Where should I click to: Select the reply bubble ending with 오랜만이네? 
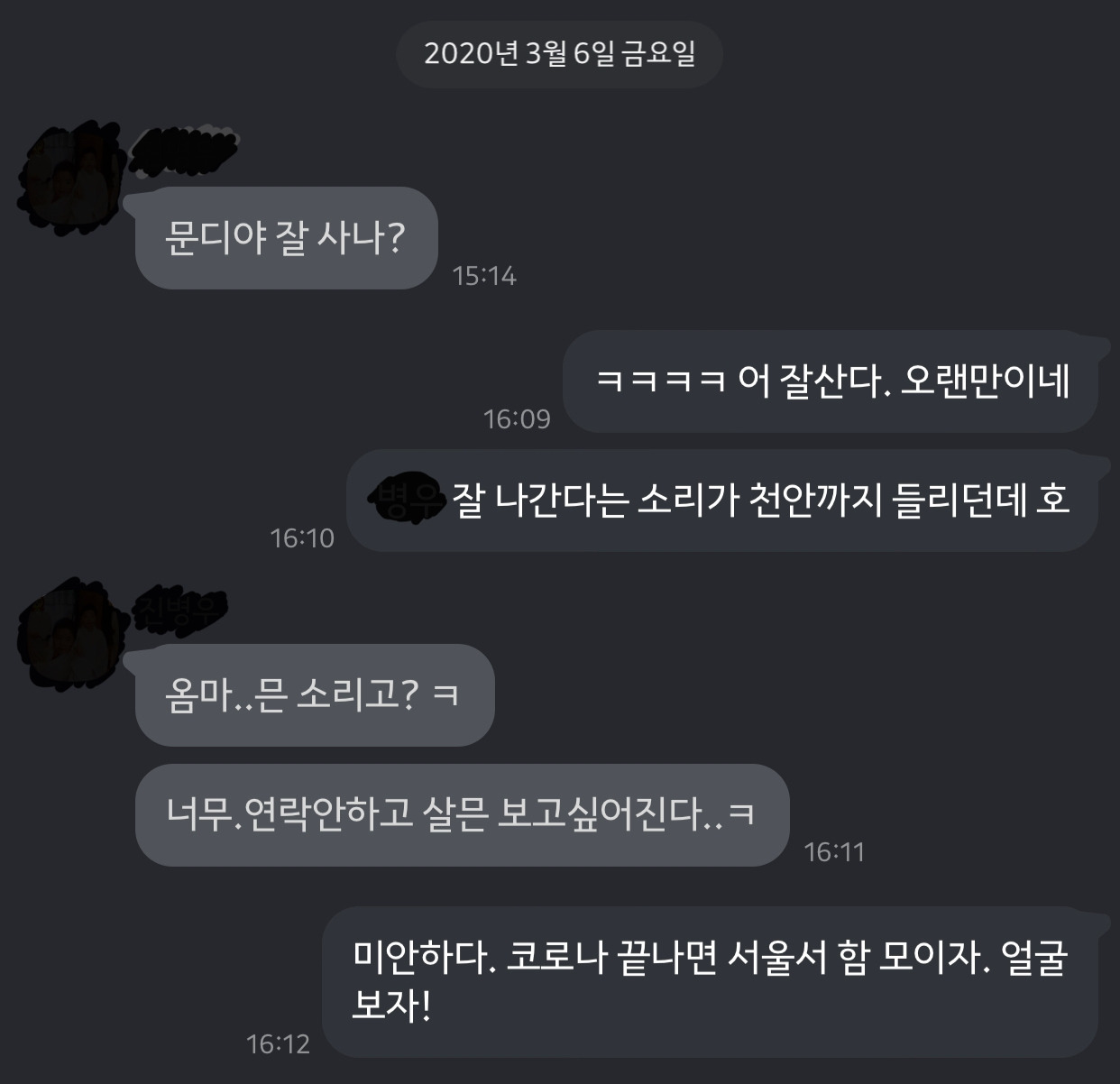(831, 381)
